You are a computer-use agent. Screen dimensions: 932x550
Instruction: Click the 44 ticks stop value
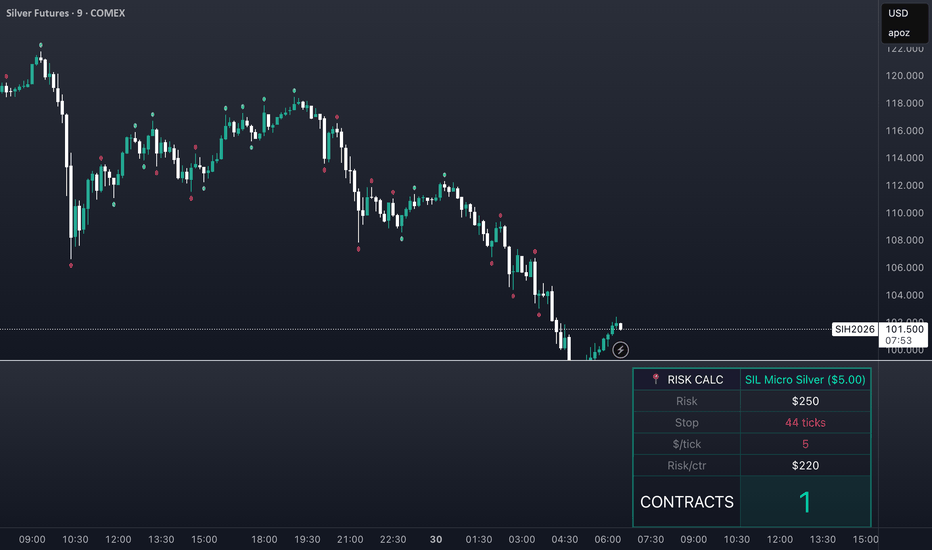pos(805,422)
